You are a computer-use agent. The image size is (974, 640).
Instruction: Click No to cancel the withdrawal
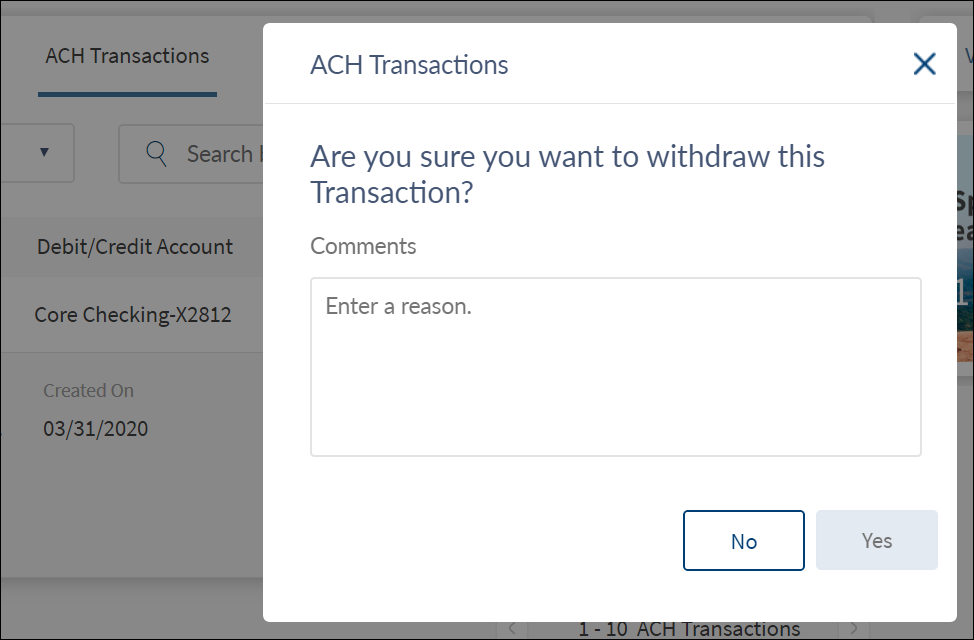743,541
